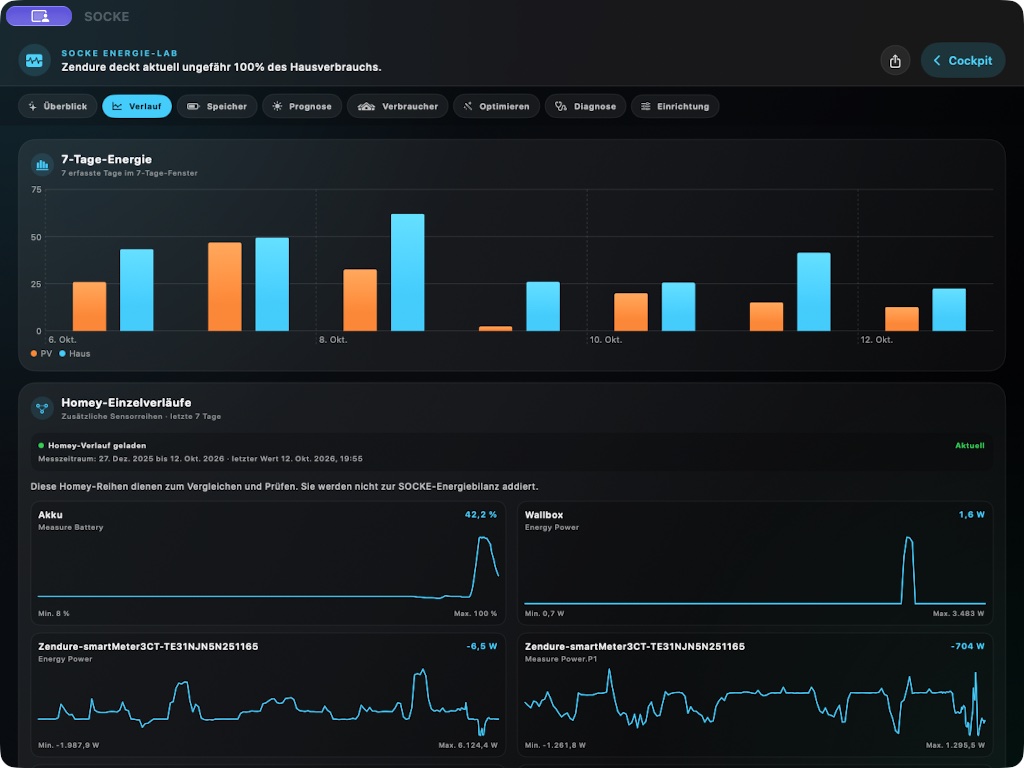Switch to the Optimieren tab
This screenshot has height=768, width=1024.
tap(496, 106)
